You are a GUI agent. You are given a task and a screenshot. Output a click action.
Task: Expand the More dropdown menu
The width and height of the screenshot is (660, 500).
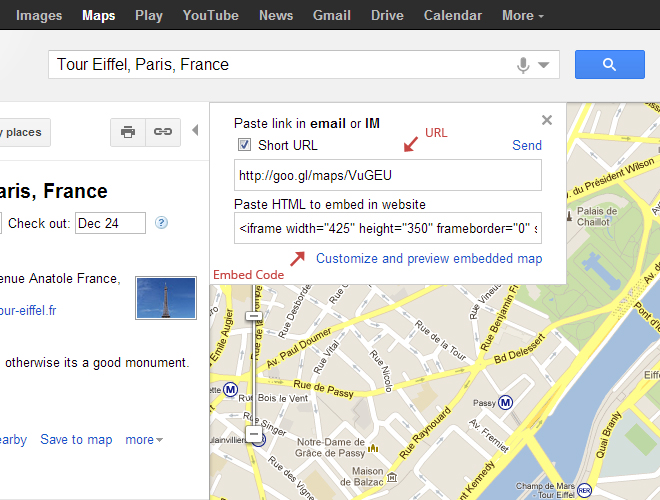(x=523, y=16)
